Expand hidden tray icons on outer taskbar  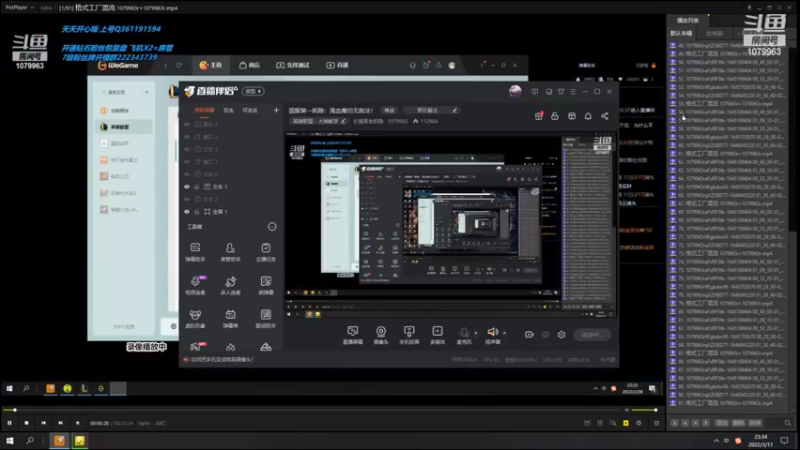click(716, 441)
